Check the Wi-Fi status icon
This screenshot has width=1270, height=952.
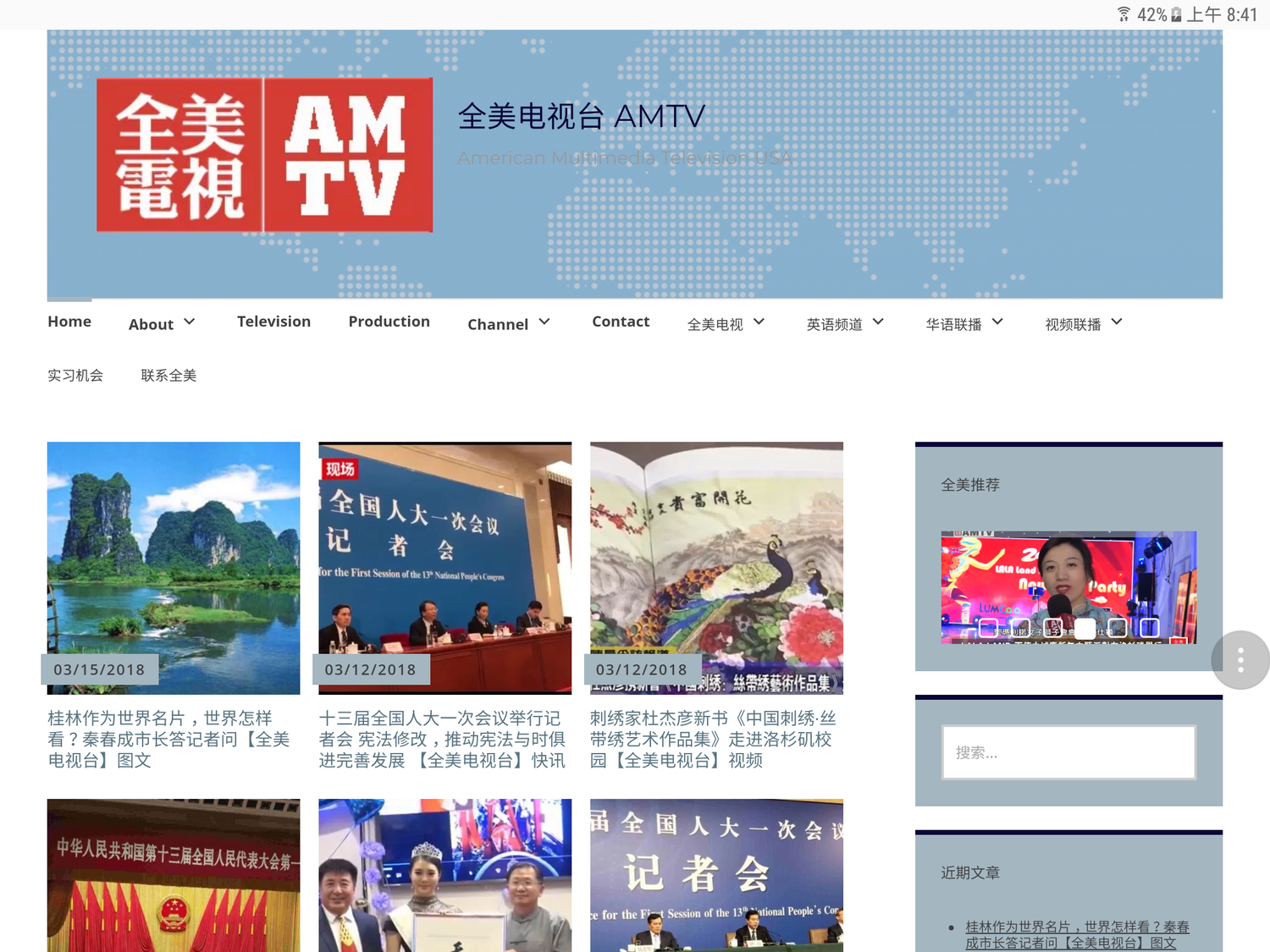[1124, 14]
